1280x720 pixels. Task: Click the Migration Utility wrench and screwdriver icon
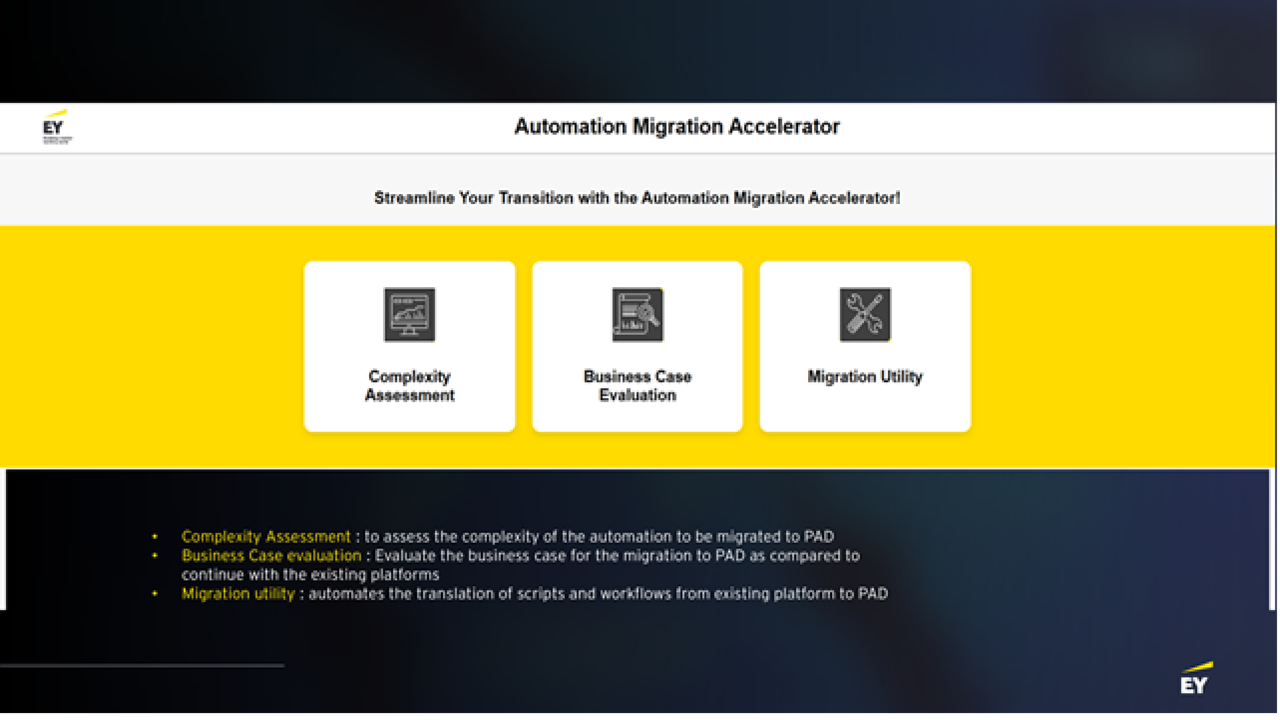(x=865, y=315)
